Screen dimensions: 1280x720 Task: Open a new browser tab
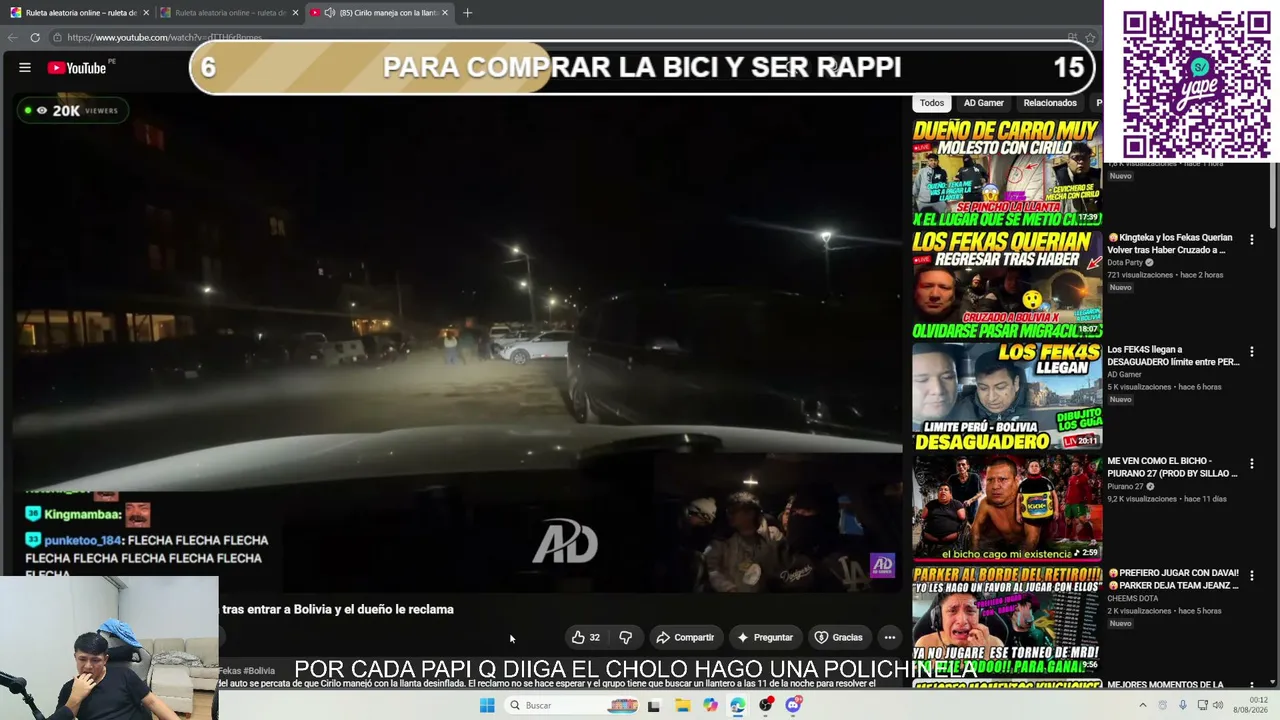pyautogui.click(x=467, y=13)
